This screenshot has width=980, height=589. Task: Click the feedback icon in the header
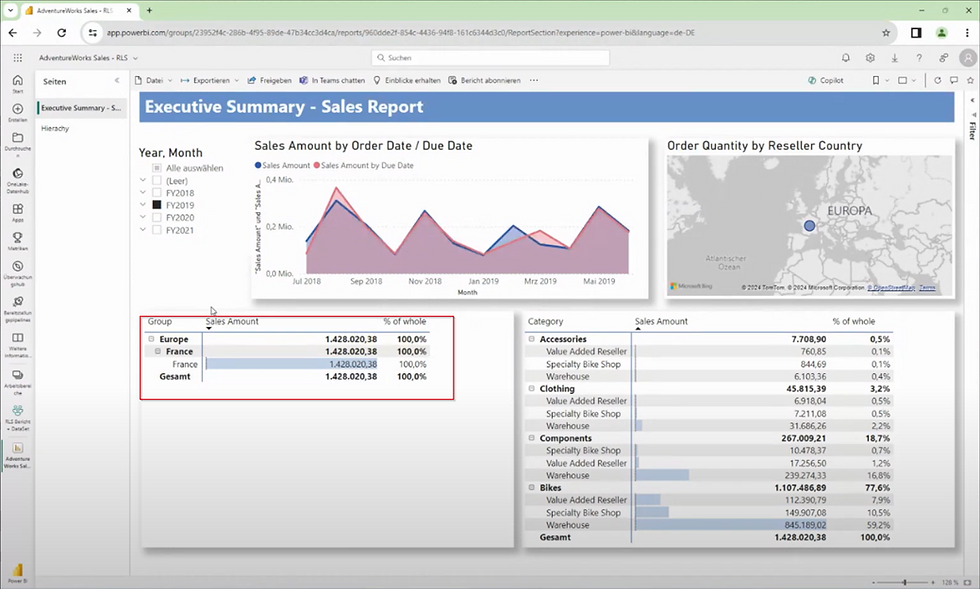(943, 58)
